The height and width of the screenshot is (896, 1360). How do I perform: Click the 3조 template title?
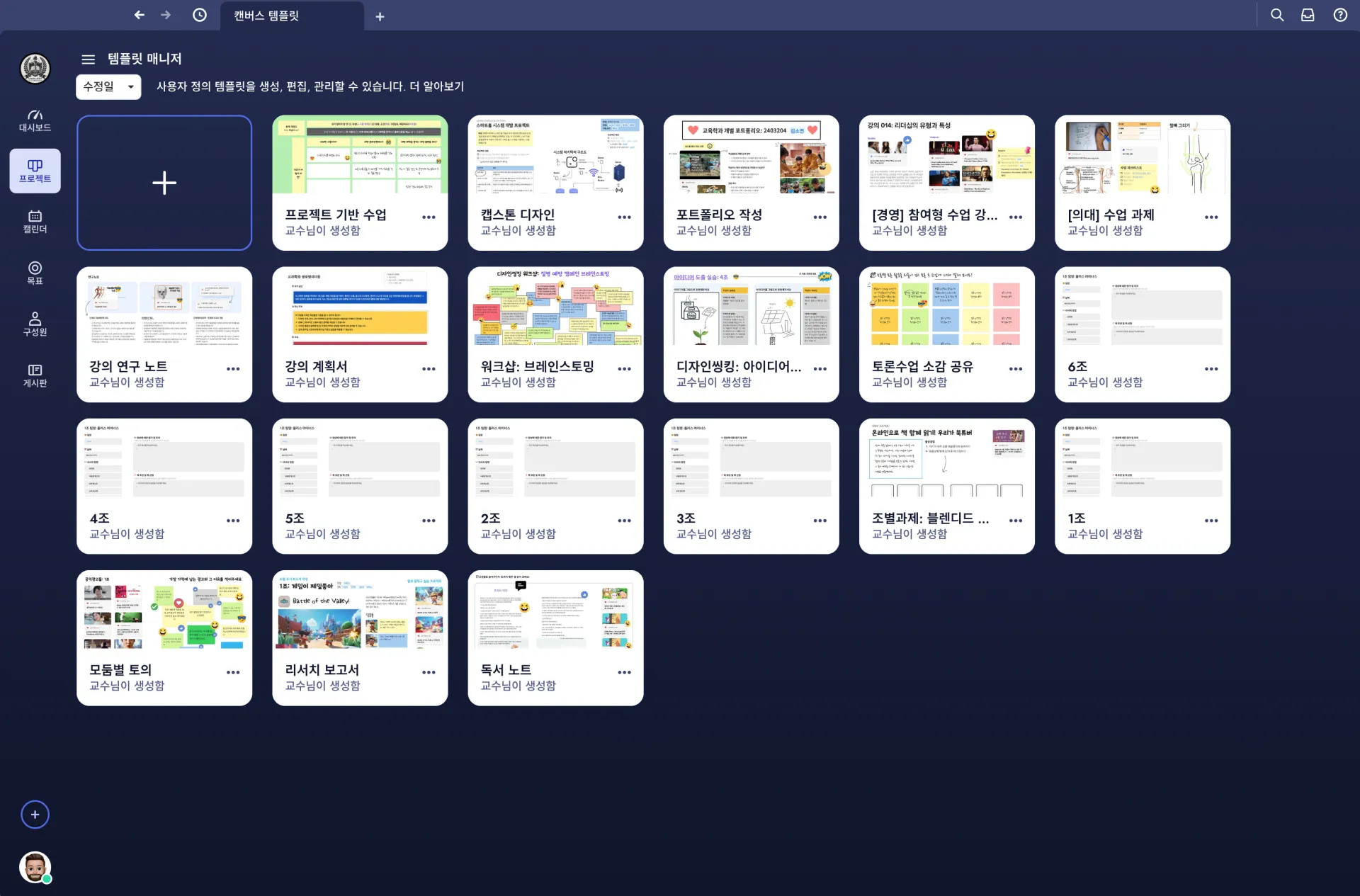pyautogui.click(x=686, y=518)
